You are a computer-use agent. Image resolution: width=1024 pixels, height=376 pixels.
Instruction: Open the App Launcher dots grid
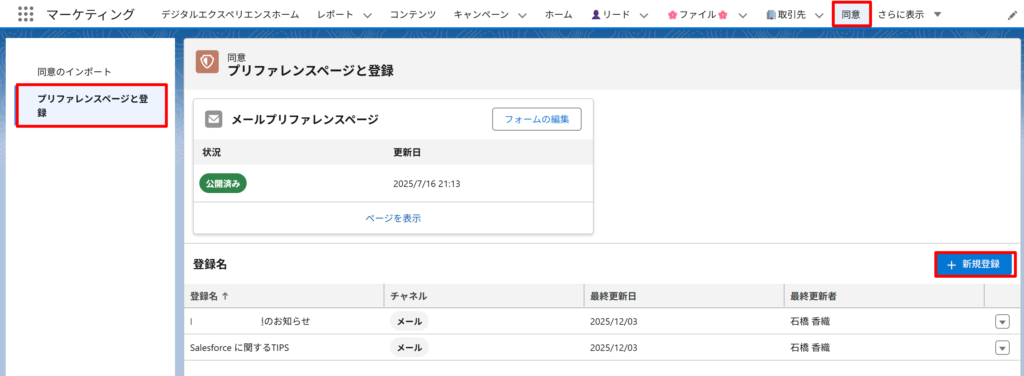tap(25, 14)
